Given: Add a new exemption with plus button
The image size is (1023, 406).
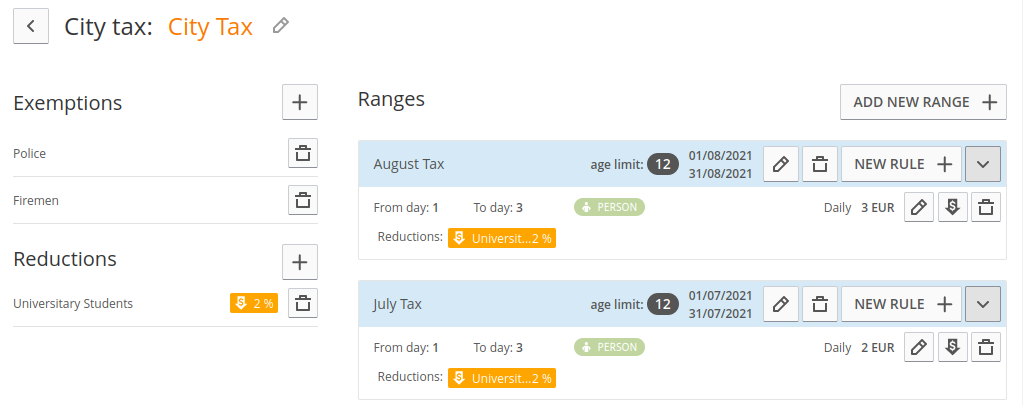Looking at the screenshot, I should click(300, 102).
